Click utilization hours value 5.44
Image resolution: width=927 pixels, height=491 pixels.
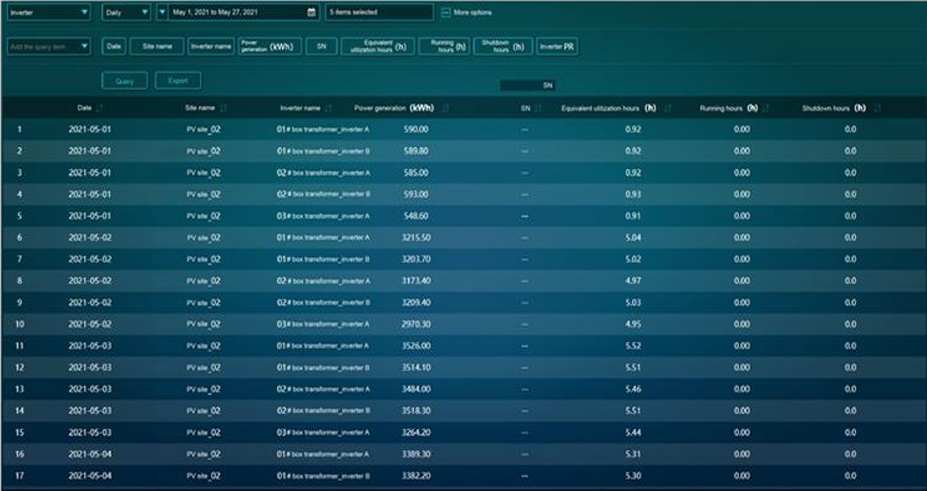pos(633,433)
